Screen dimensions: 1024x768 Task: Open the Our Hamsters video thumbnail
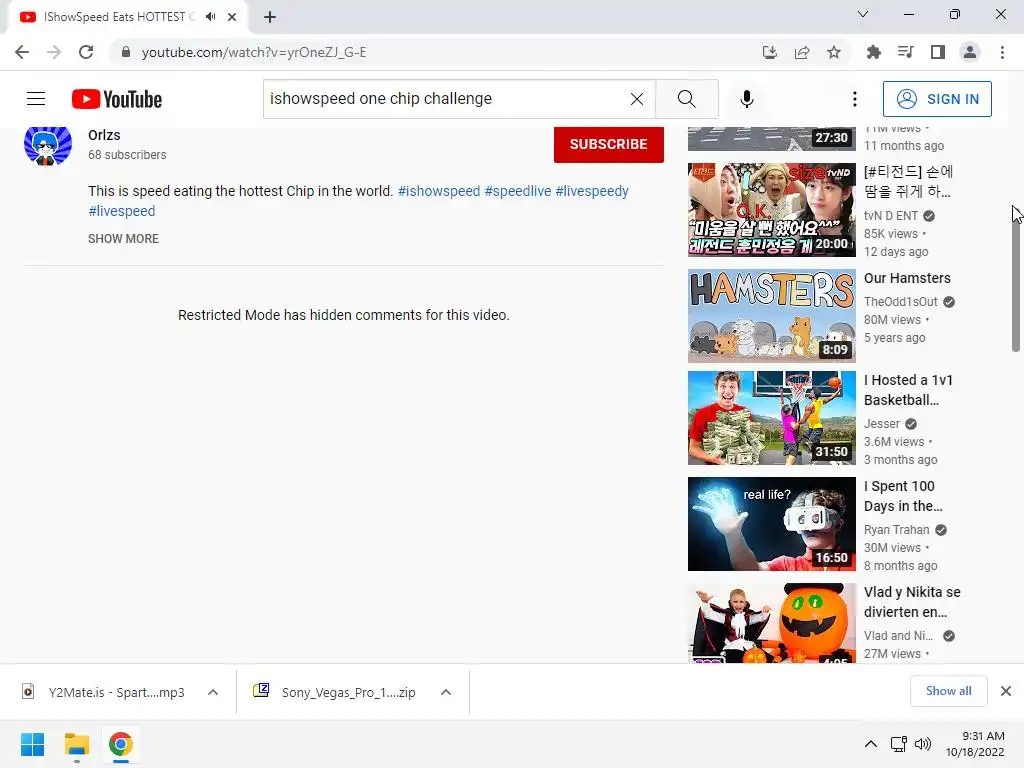pos(771,316)
